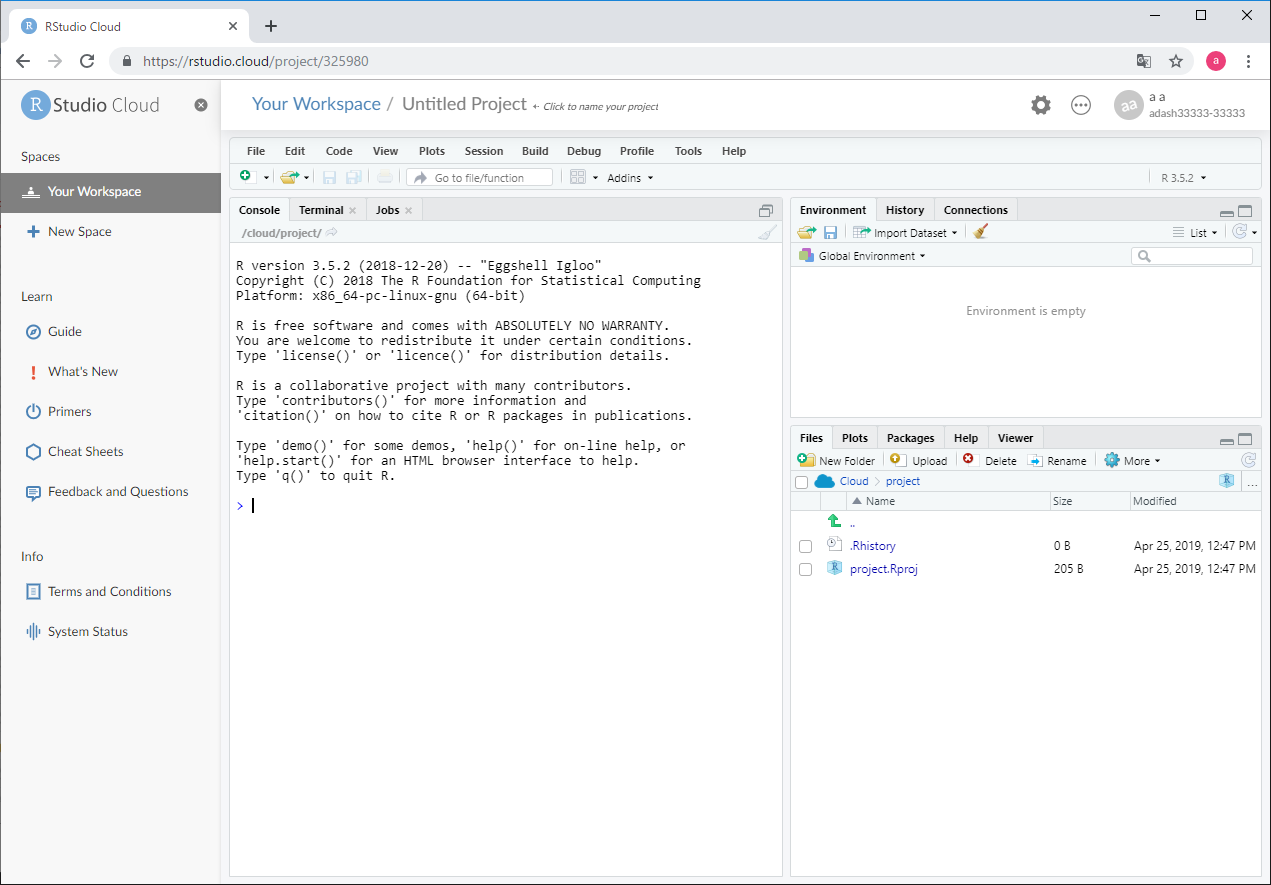Click the New Folder icon in Files
Image resolution: width=1271 pixels, height=885 pixels.
click(806, 460)
